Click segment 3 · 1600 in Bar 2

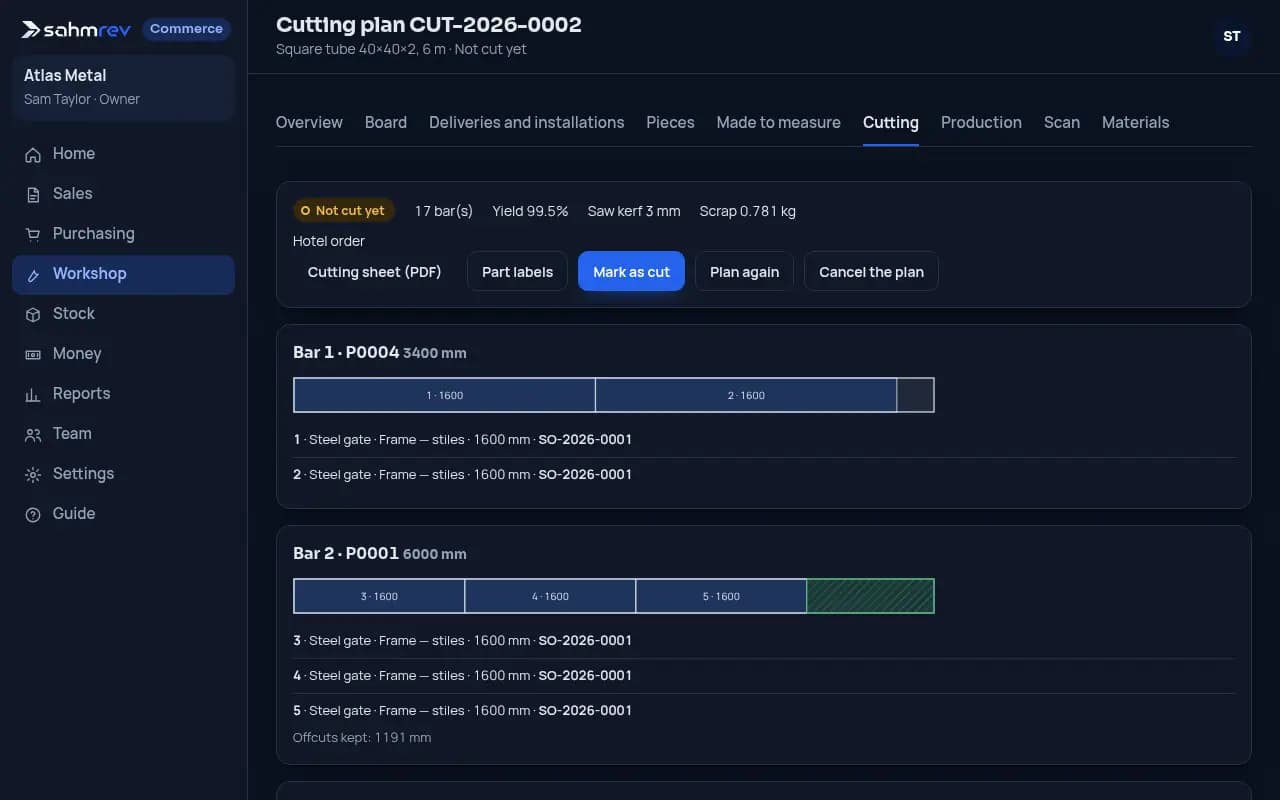(379, 596)
